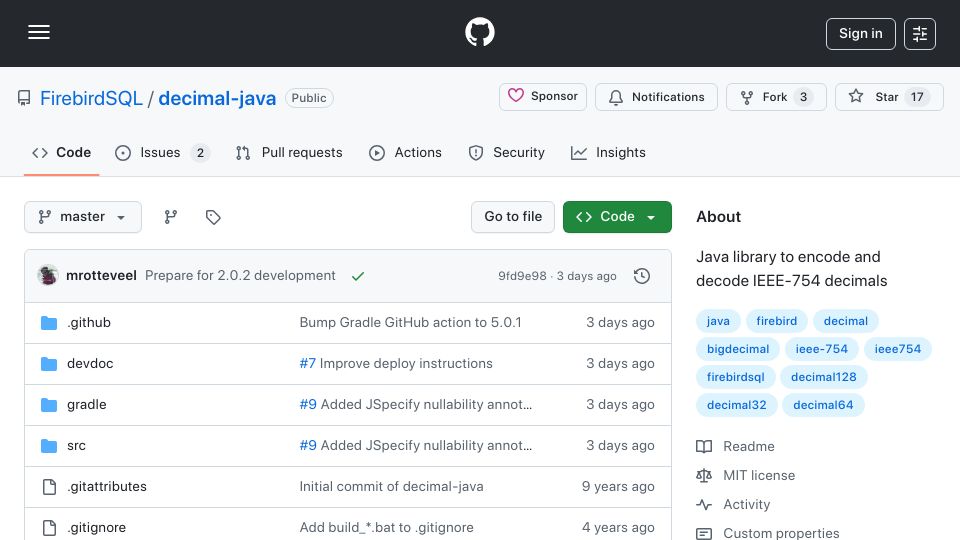Viewport: 960px width, 540px height.
Task: Select the ieee-754 topic tag
Action: pos(822,349)
